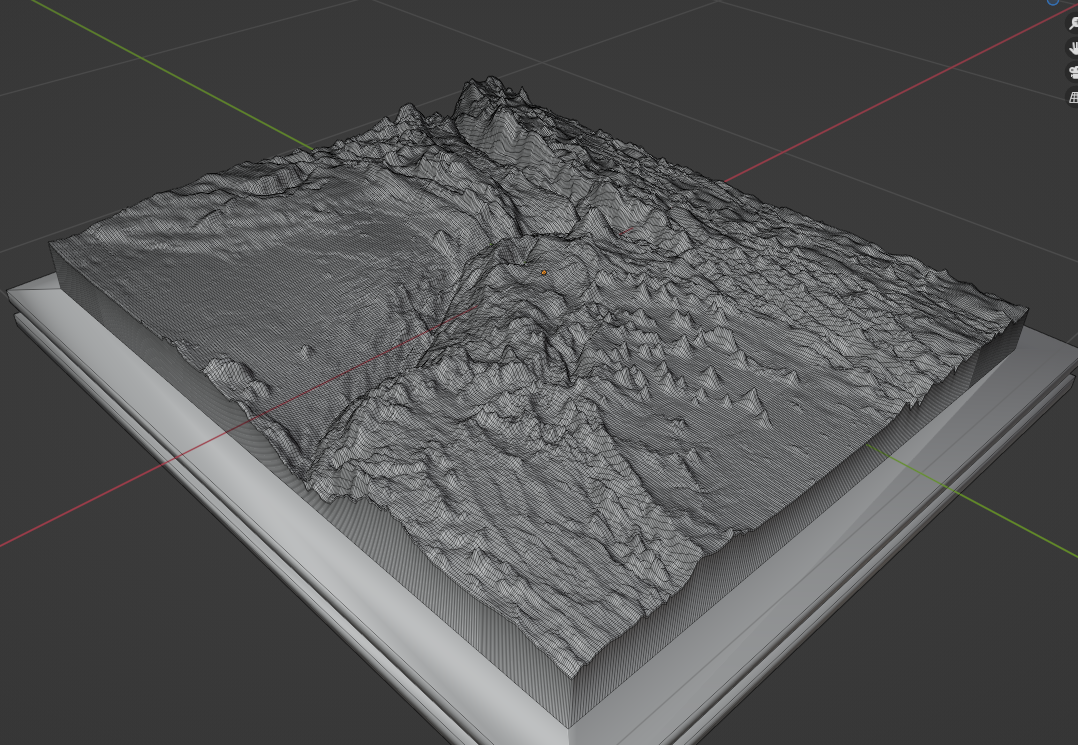Click the blue Z-axis gizmo circle
Image resolution: width=1078 pixels, height=745 pixels.
pos(1053,2)
